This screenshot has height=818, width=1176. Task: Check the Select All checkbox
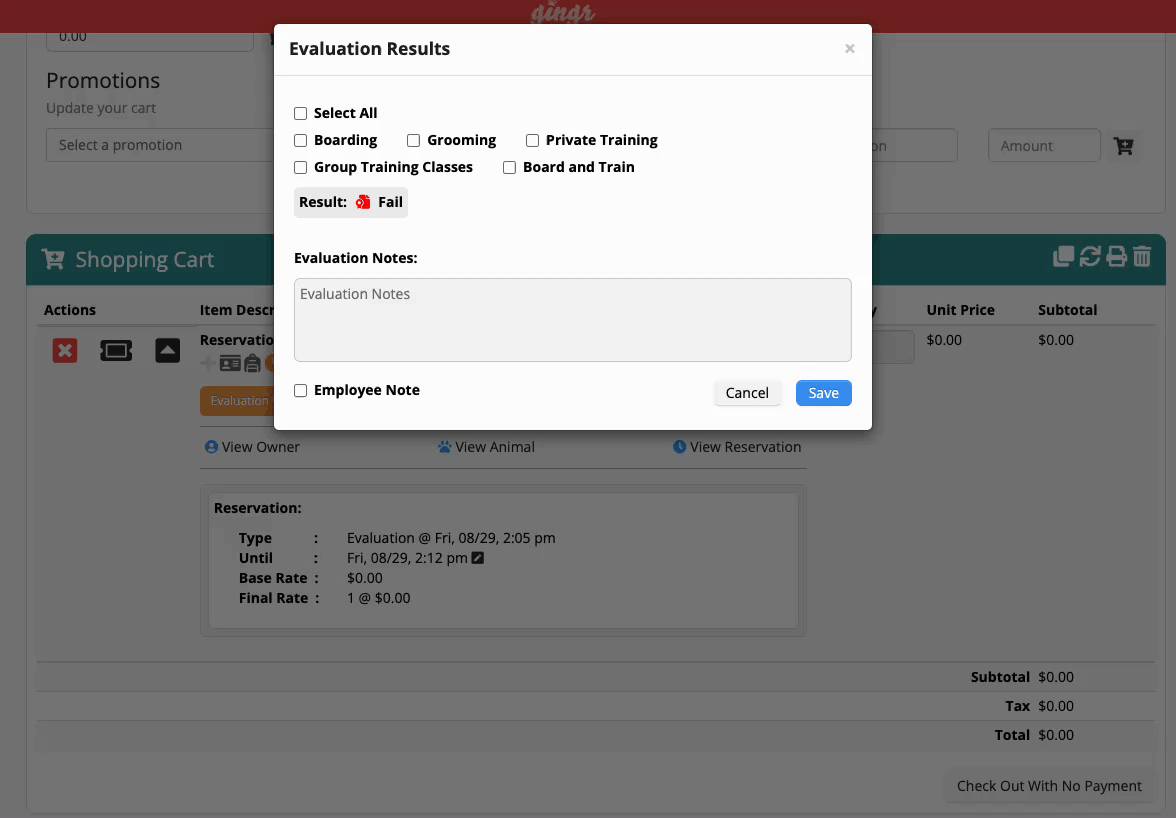tap(301, 114)
